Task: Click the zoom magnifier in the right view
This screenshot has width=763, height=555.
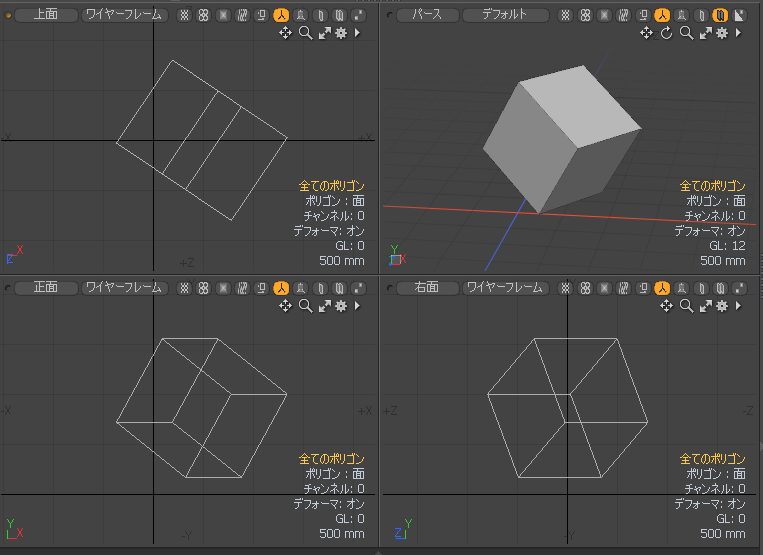Action: coord(686,305)
